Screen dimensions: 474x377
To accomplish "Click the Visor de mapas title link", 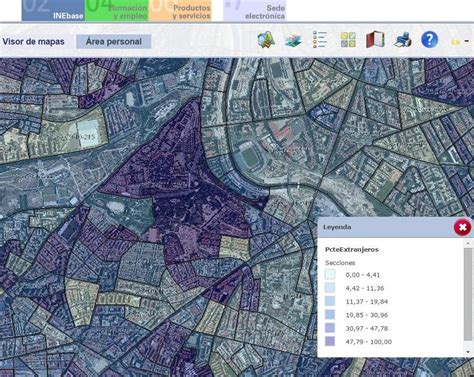I will tap(33, 42).
